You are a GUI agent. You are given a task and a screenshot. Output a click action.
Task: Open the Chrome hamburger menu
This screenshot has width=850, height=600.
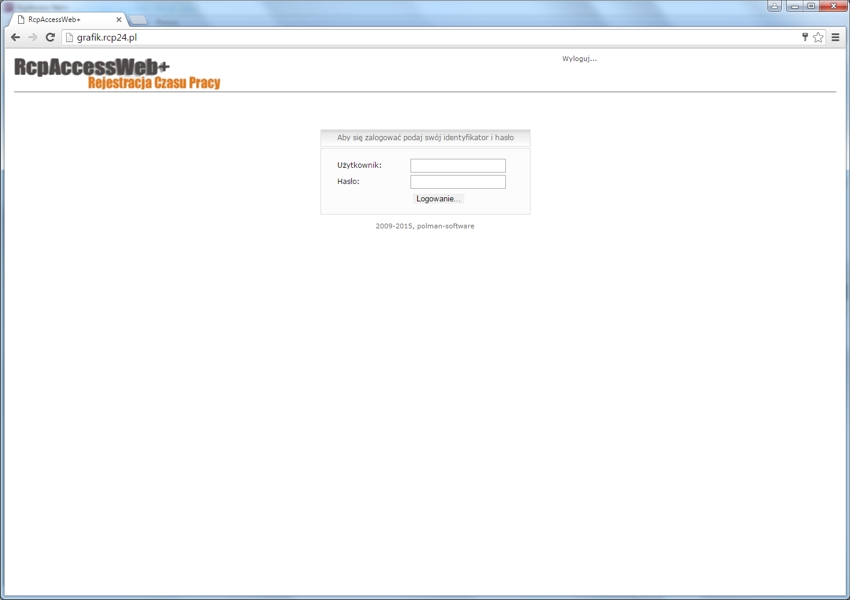(x=836, y=37)
